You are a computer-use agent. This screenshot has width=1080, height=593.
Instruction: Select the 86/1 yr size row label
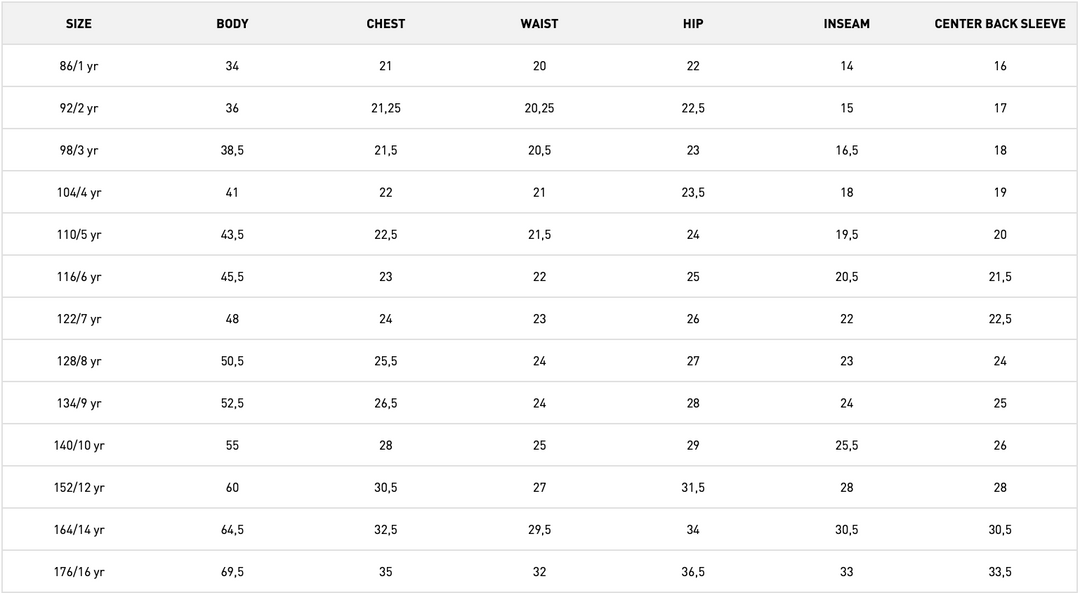click(x=79, y=66)
